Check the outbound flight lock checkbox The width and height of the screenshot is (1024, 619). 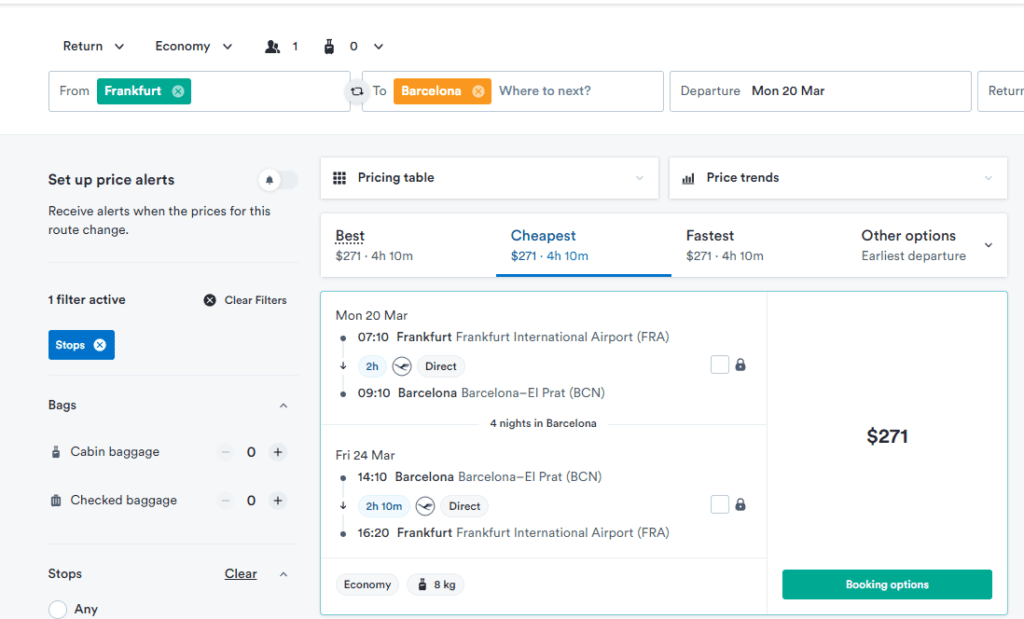click(718, 364)
